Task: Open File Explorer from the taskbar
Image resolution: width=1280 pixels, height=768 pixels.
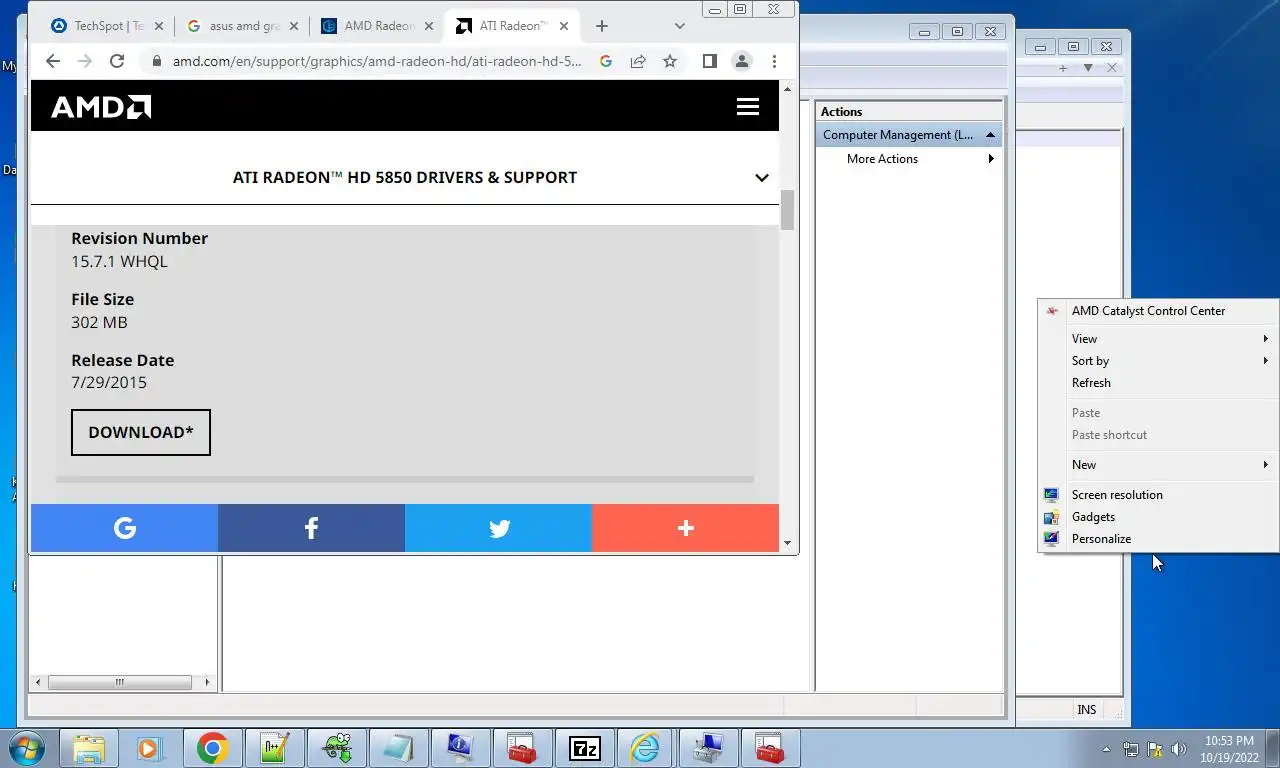Action: coord(89,748)
